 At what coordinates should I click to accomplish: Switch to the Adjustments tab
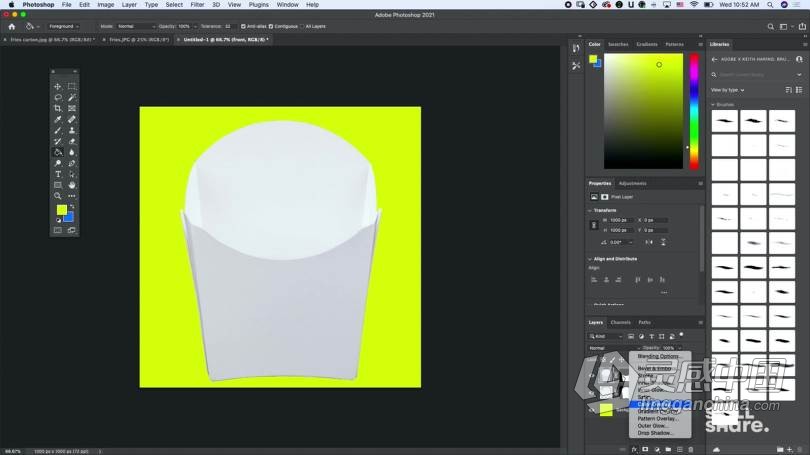click(632, 183)
